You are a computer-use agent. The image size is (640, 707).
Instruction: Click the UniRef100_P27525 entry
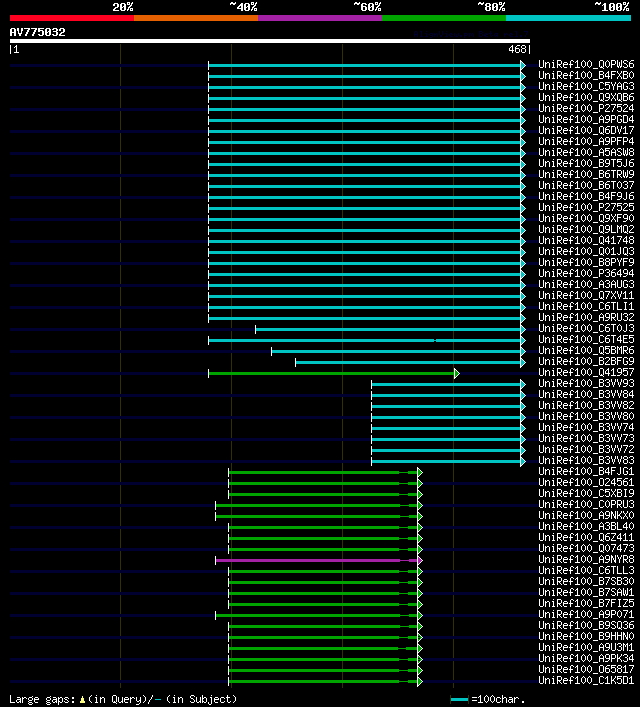586,207
